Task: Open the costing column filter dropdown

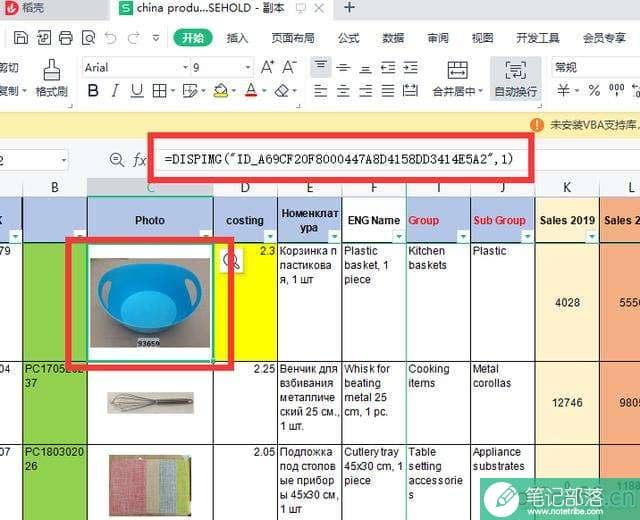Action: click(x=270, y=236)
